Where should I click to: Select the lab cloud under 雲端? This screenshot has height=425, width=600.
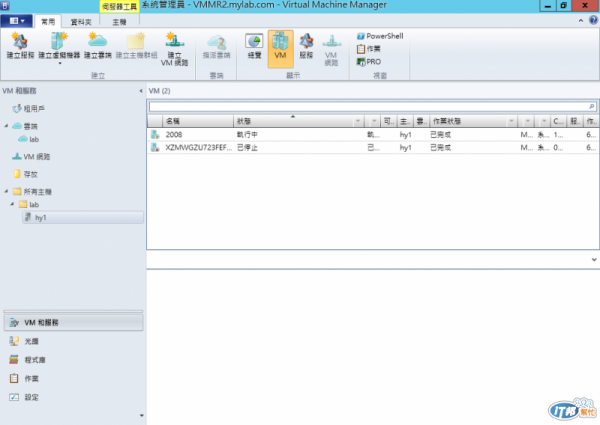(x=29, y=139)
